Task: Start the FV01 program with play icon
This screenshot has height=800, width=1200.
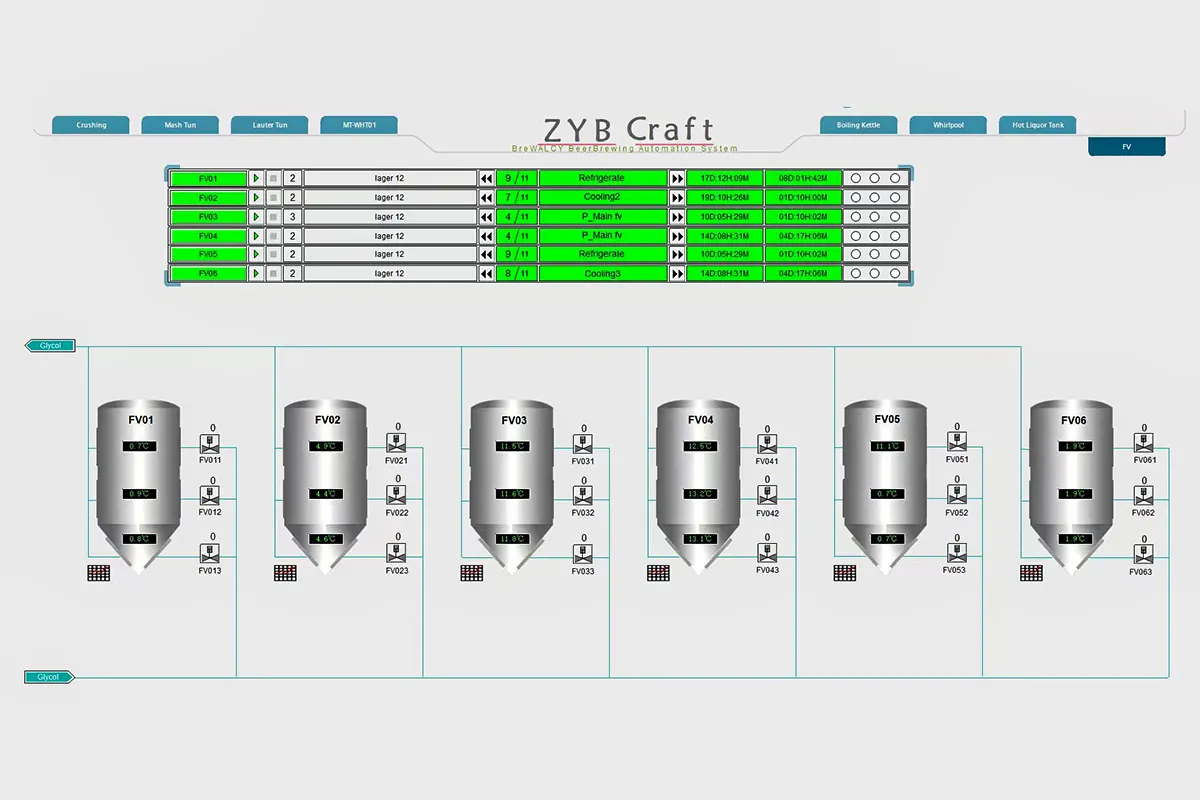Action: (x=256, y=178)
